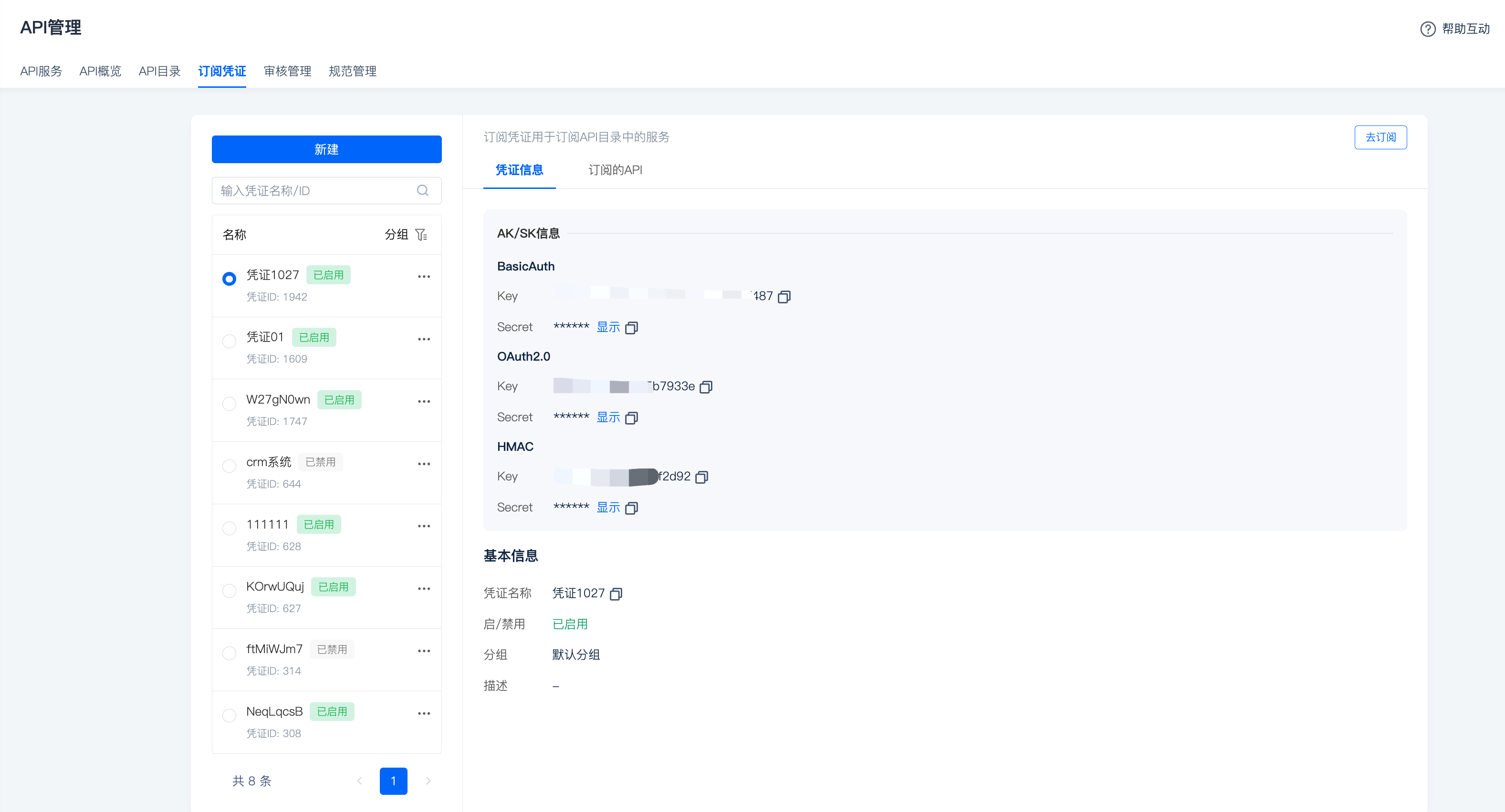Copy the HMAC Key value
Screen dimensions: 1505x812
pos(701,477)
